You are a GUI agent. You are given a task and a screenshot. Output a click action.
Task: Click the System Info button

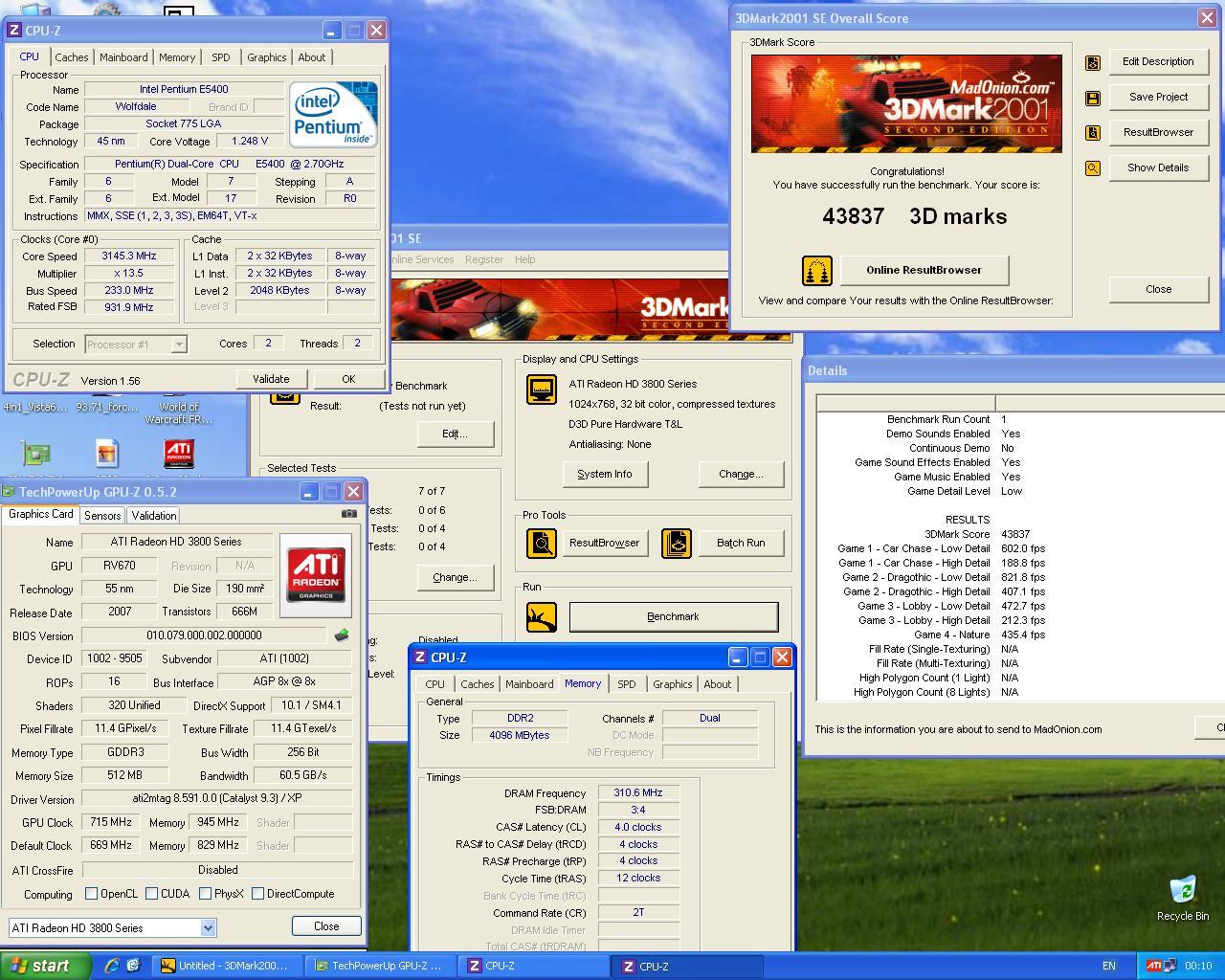(x=605, y=474)
